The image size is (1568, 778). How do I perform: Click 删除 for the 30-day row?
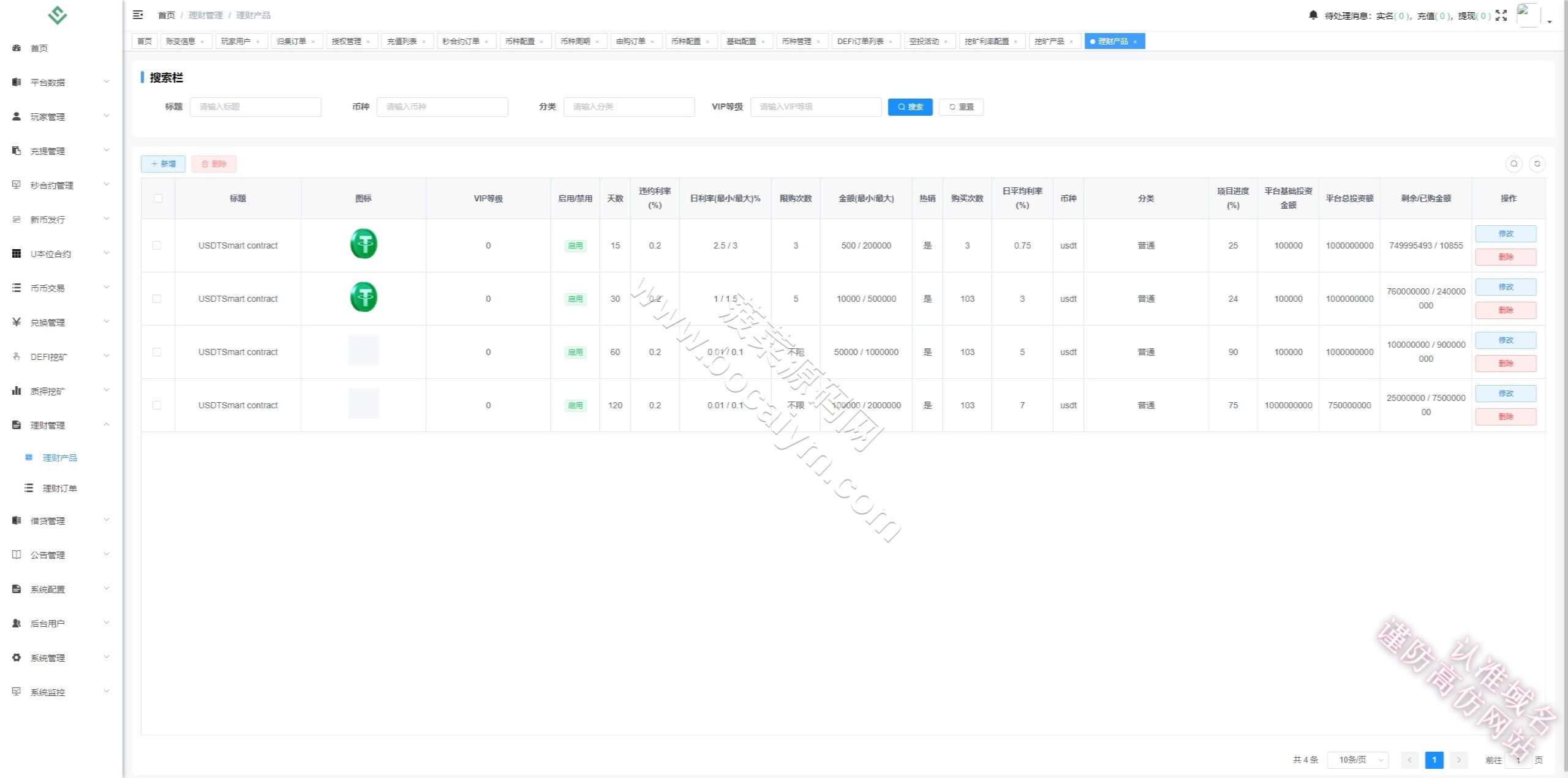[x=1506, y=310]
